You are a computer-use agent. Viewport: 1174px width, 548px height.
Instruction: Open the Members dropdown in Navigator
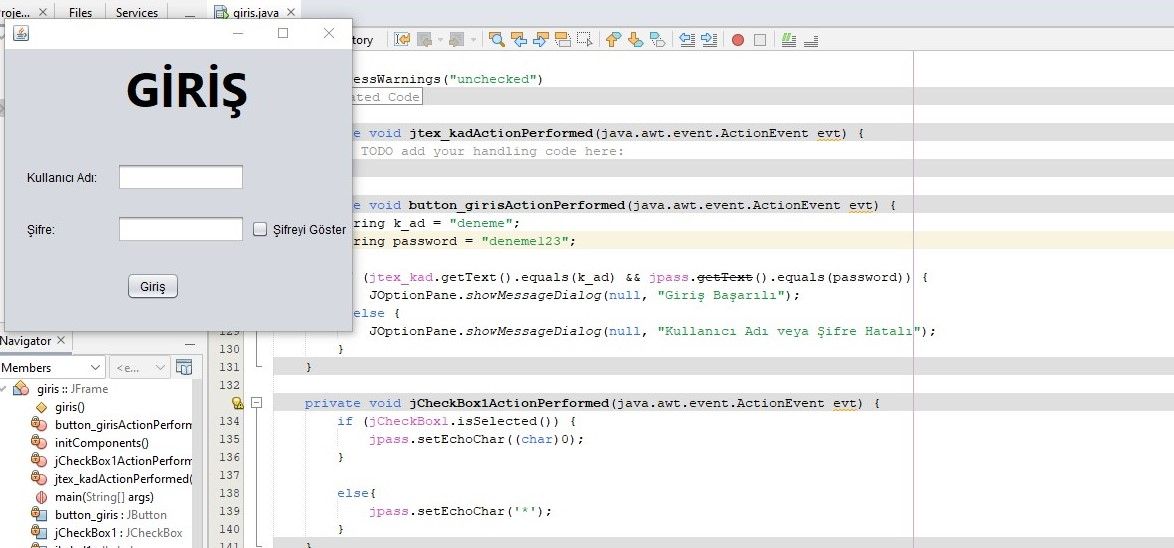52,368
